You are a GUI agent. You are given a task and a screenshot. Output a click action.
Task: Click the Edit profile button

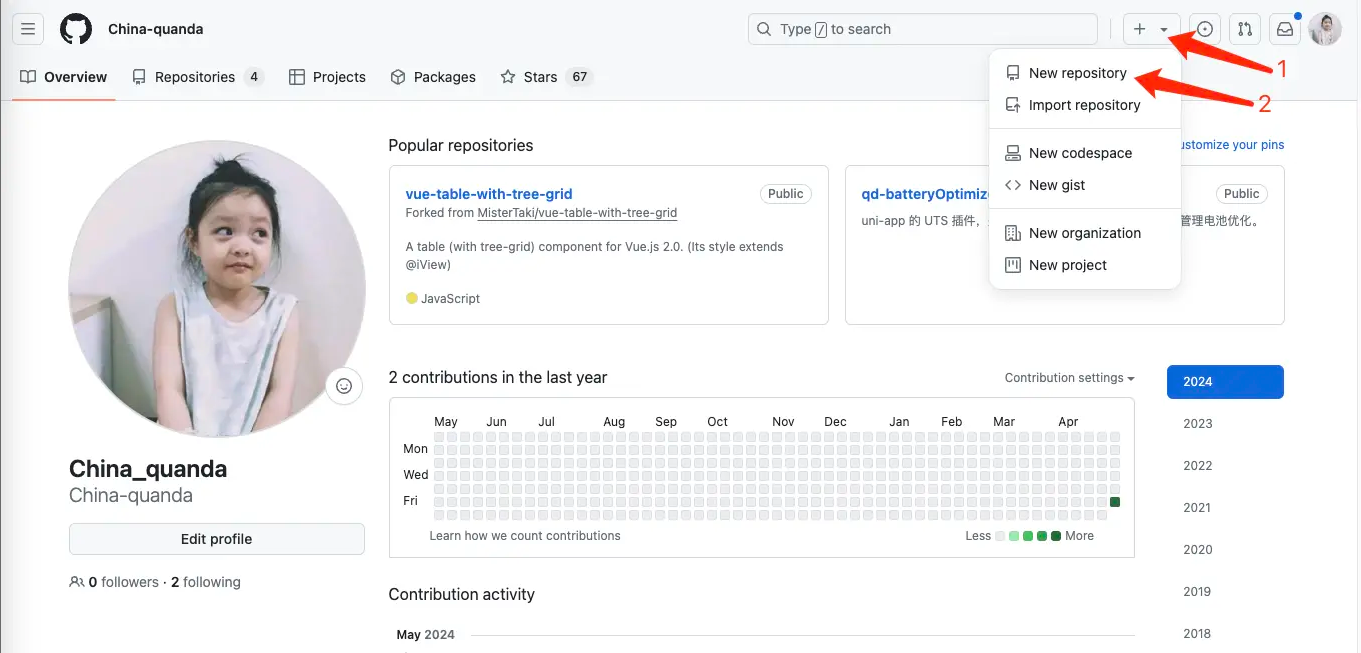pos(216,538)
